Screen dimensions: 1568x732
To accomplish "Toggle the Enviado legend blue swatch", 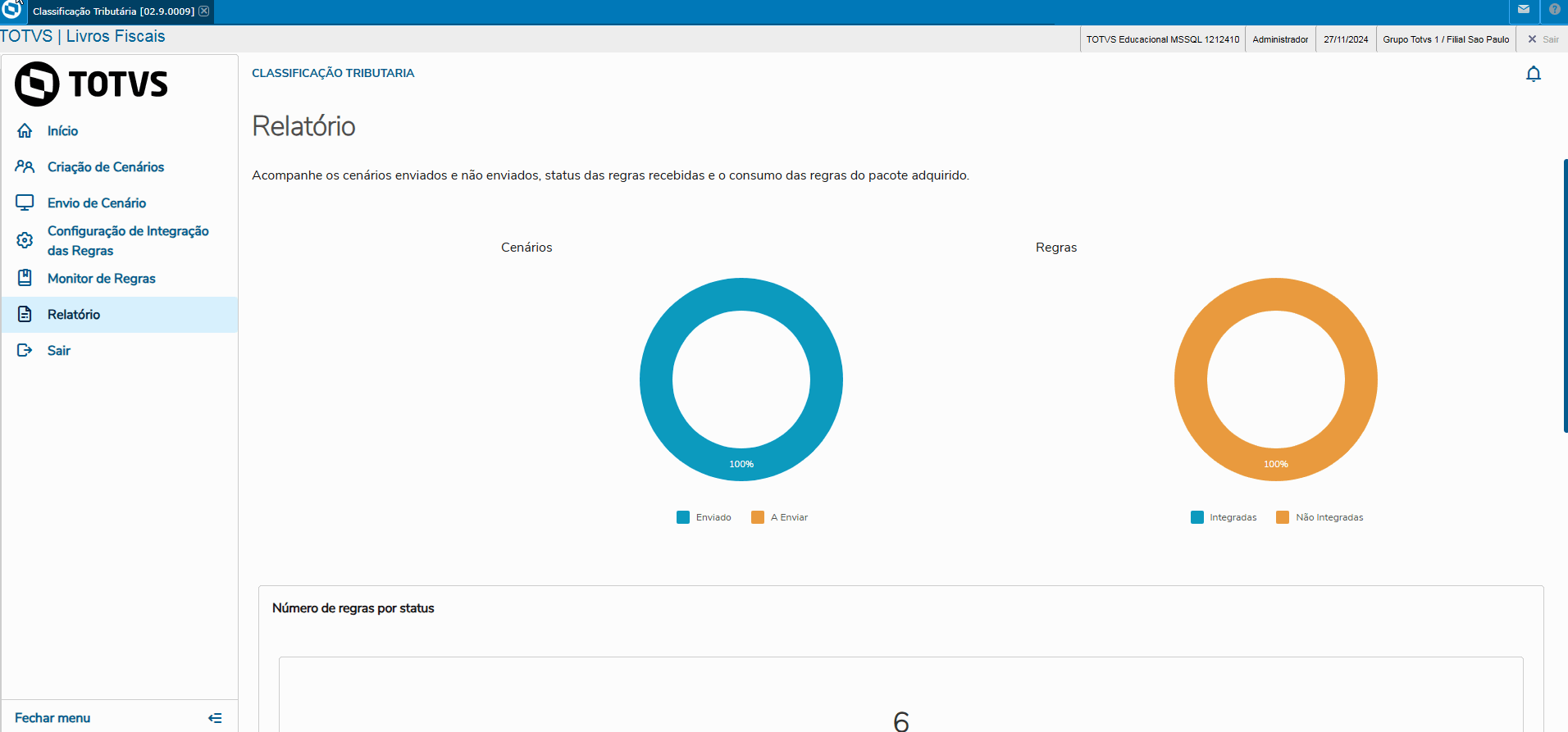I will click(683, 517).
